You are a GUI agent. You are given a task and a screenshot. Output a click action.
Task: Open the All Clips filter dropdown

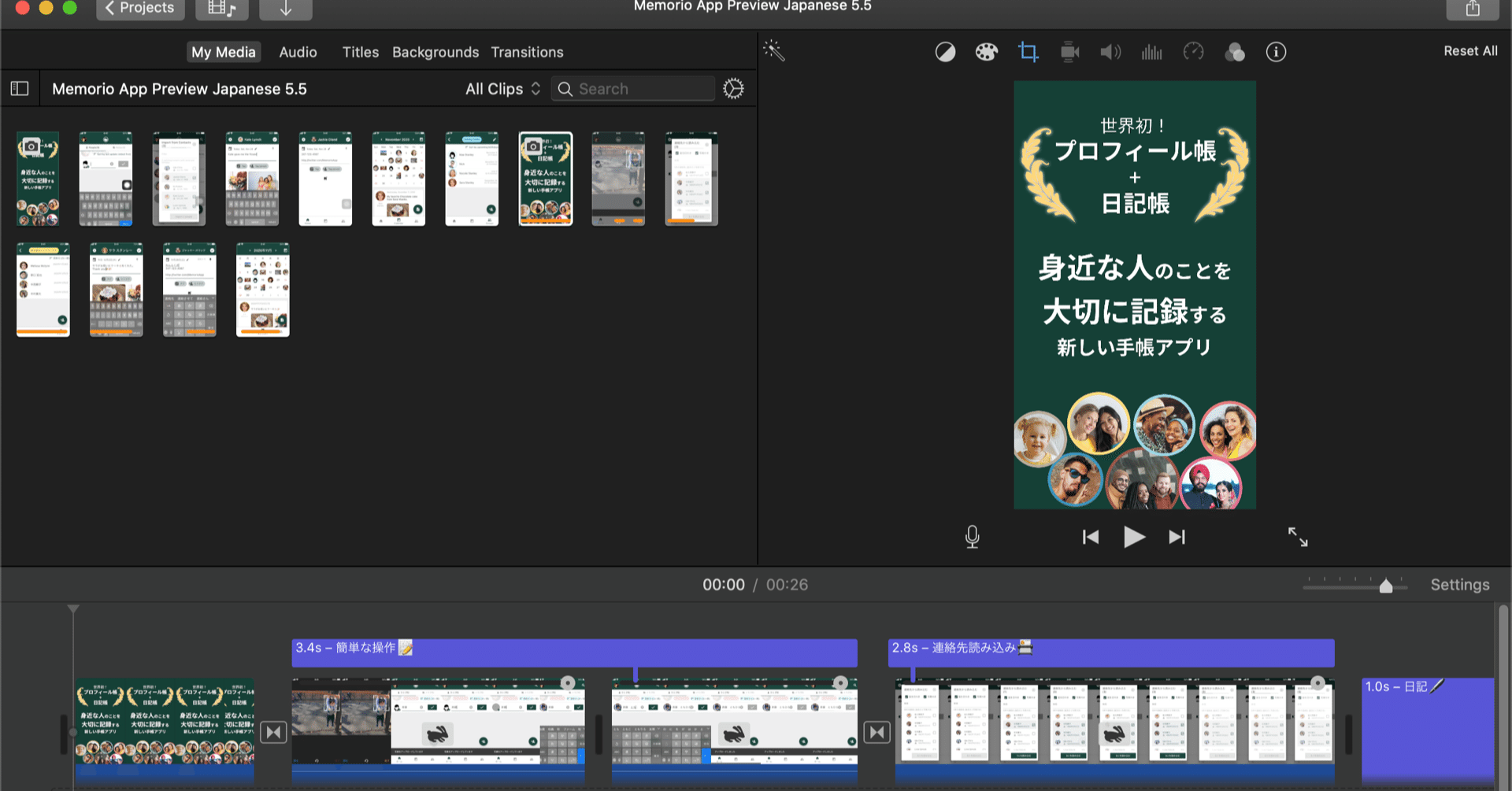502,89
